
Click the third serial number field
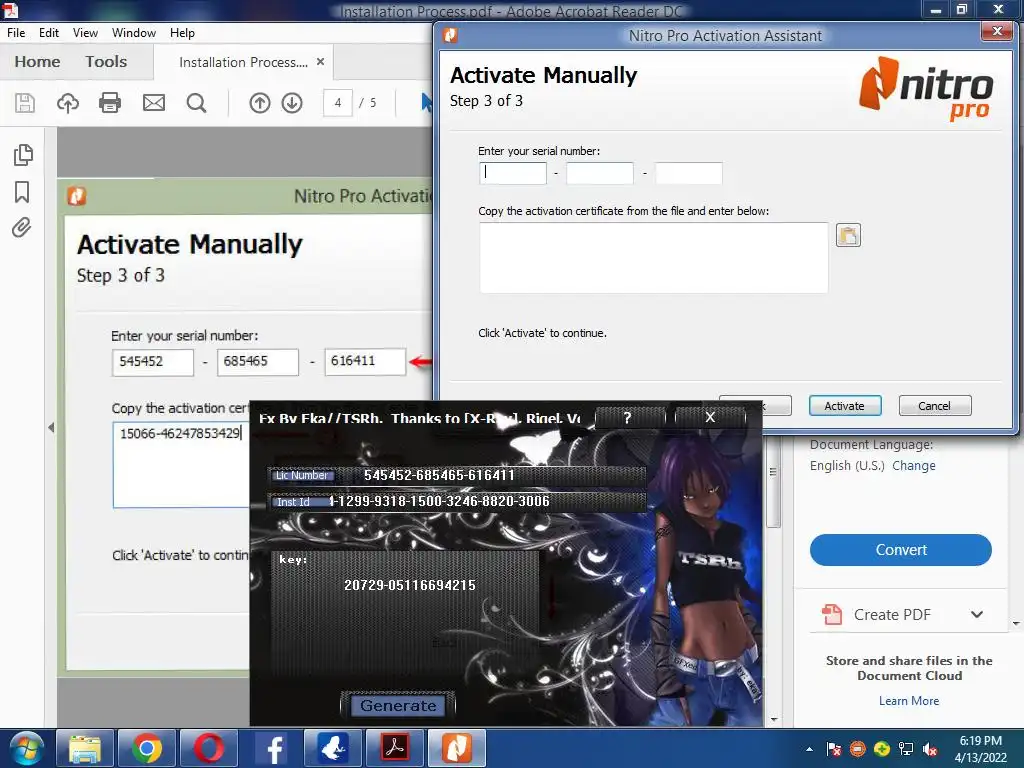[x=688, y=173]
